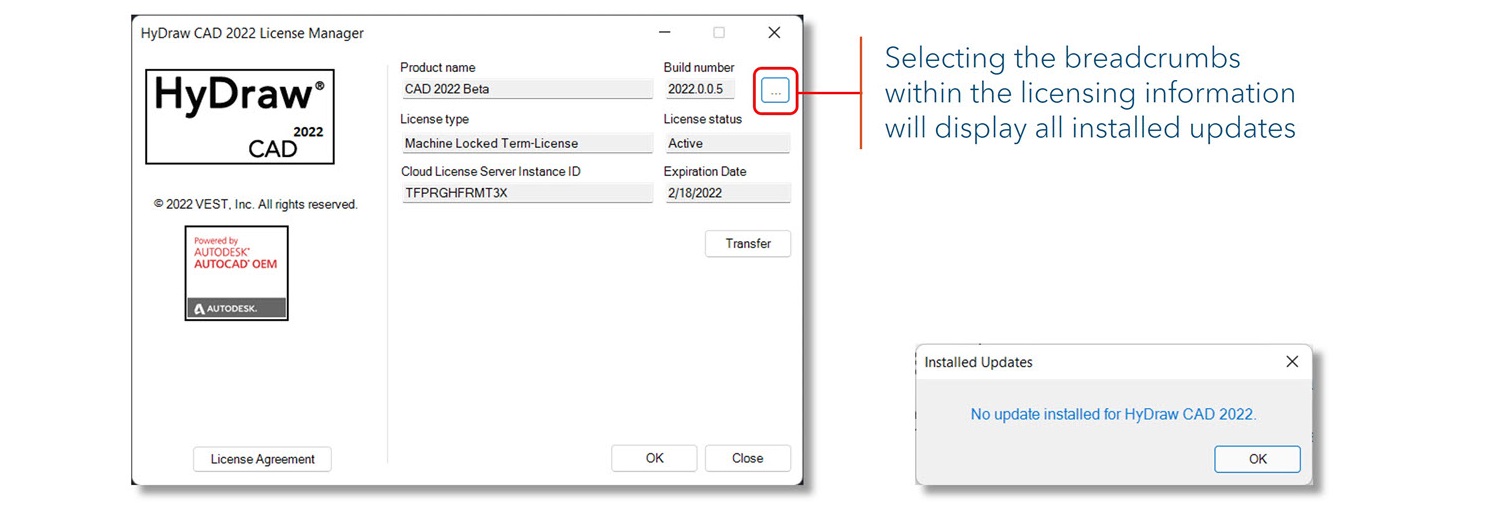
Task: Click the Build number value 2022.0.0.5
Action: 700,89
